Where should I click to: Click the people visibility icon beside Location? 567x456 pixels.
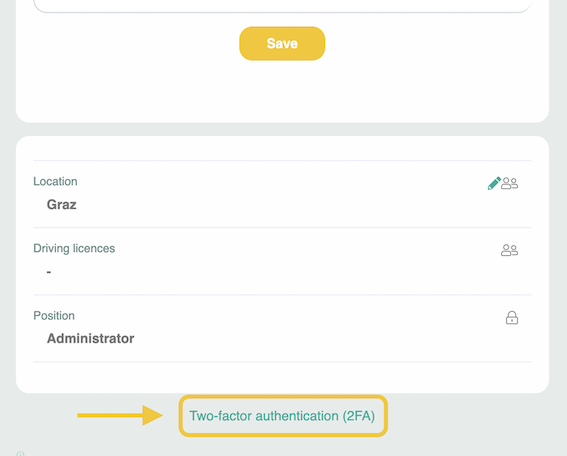510,183
